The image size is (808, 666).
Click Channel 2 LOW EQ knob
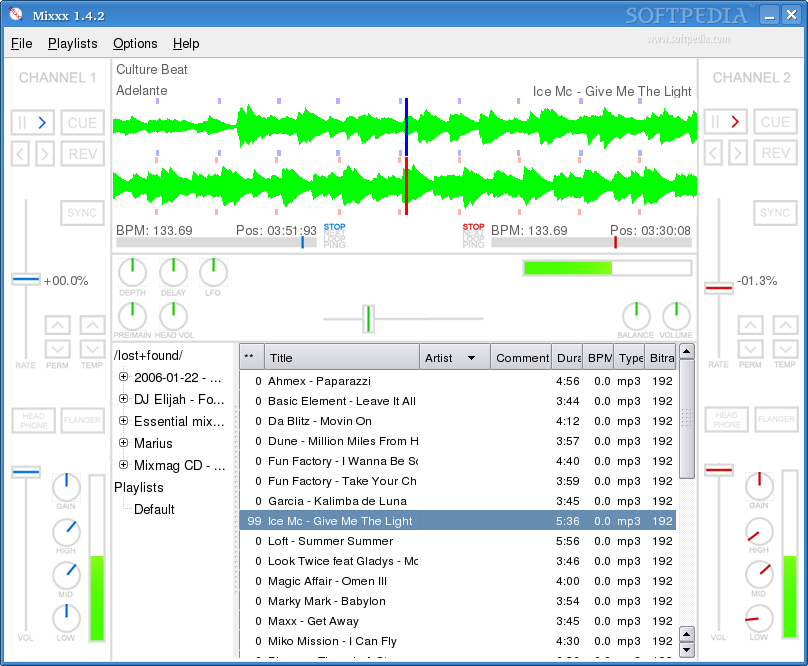759,618
